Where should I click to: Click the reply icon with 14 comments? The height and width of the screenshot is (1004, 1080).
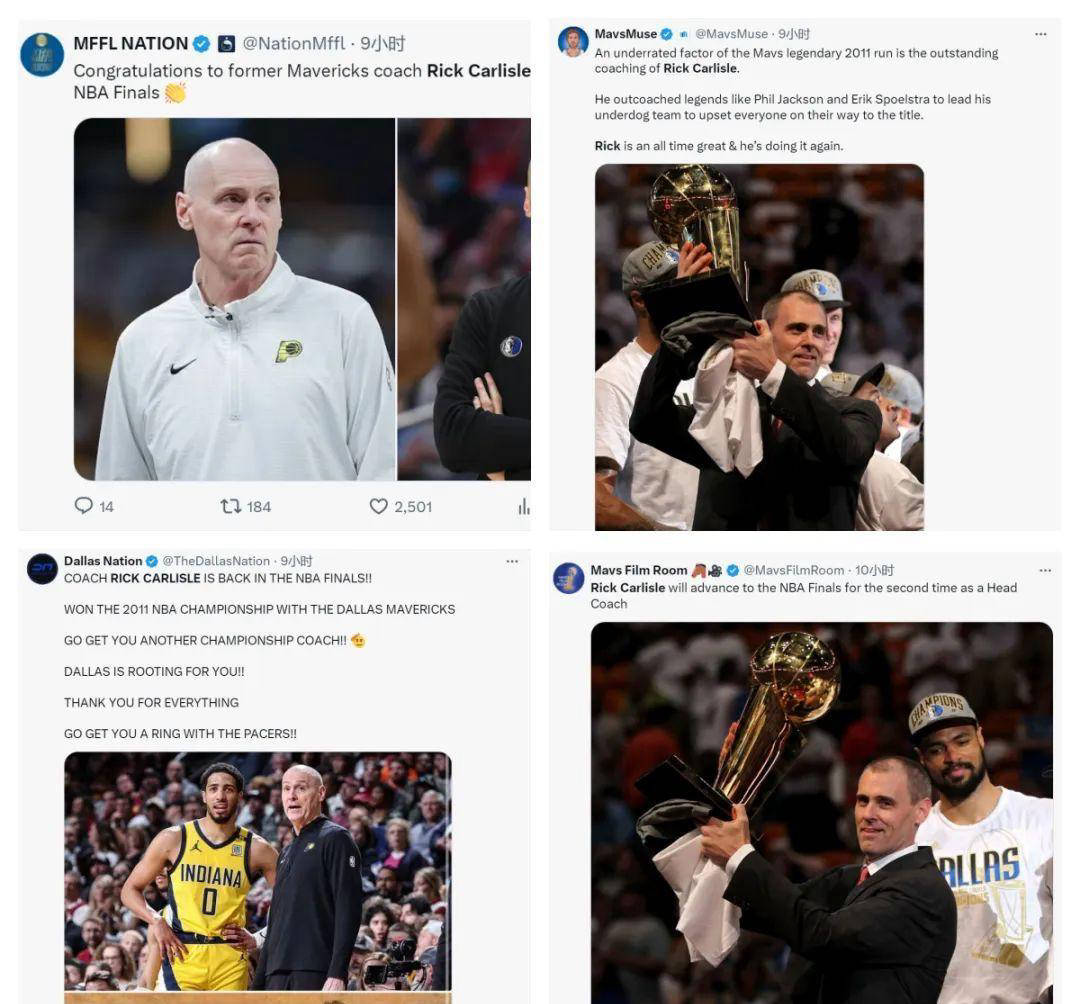(83, 506)
